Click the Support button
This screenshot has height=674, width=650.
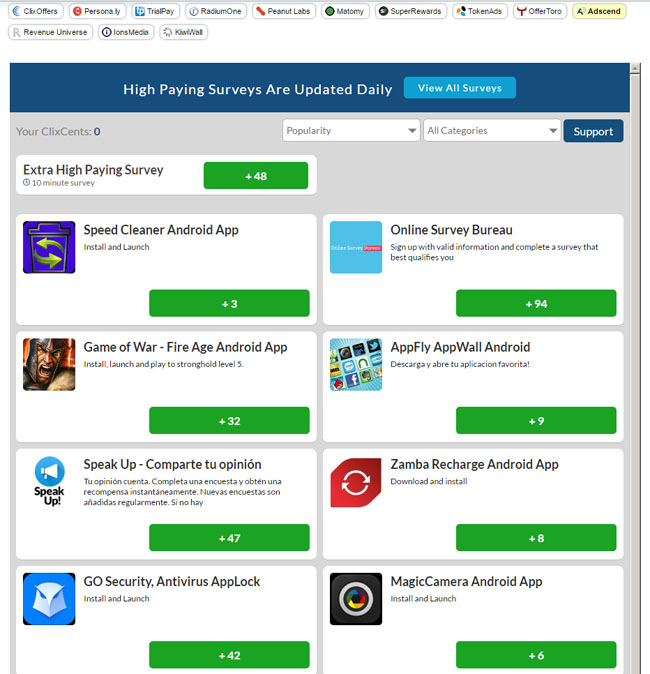[593, 131]
